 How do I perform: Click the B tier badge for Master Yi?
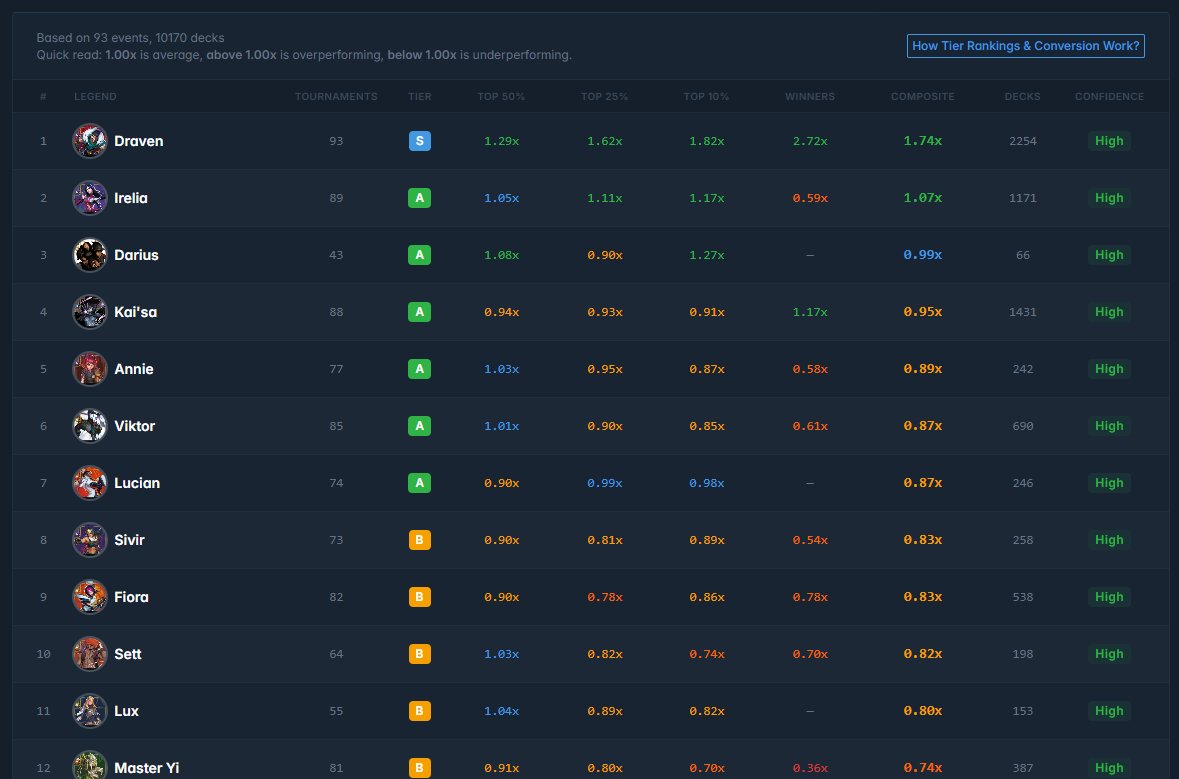pyautogui.click(x=420, y=768)
